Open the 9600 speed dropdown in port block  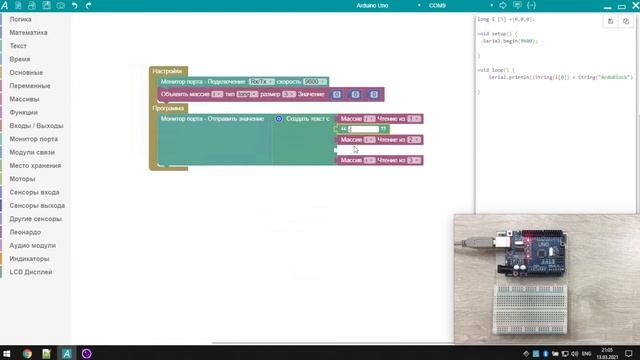click(x=315, y=82)
